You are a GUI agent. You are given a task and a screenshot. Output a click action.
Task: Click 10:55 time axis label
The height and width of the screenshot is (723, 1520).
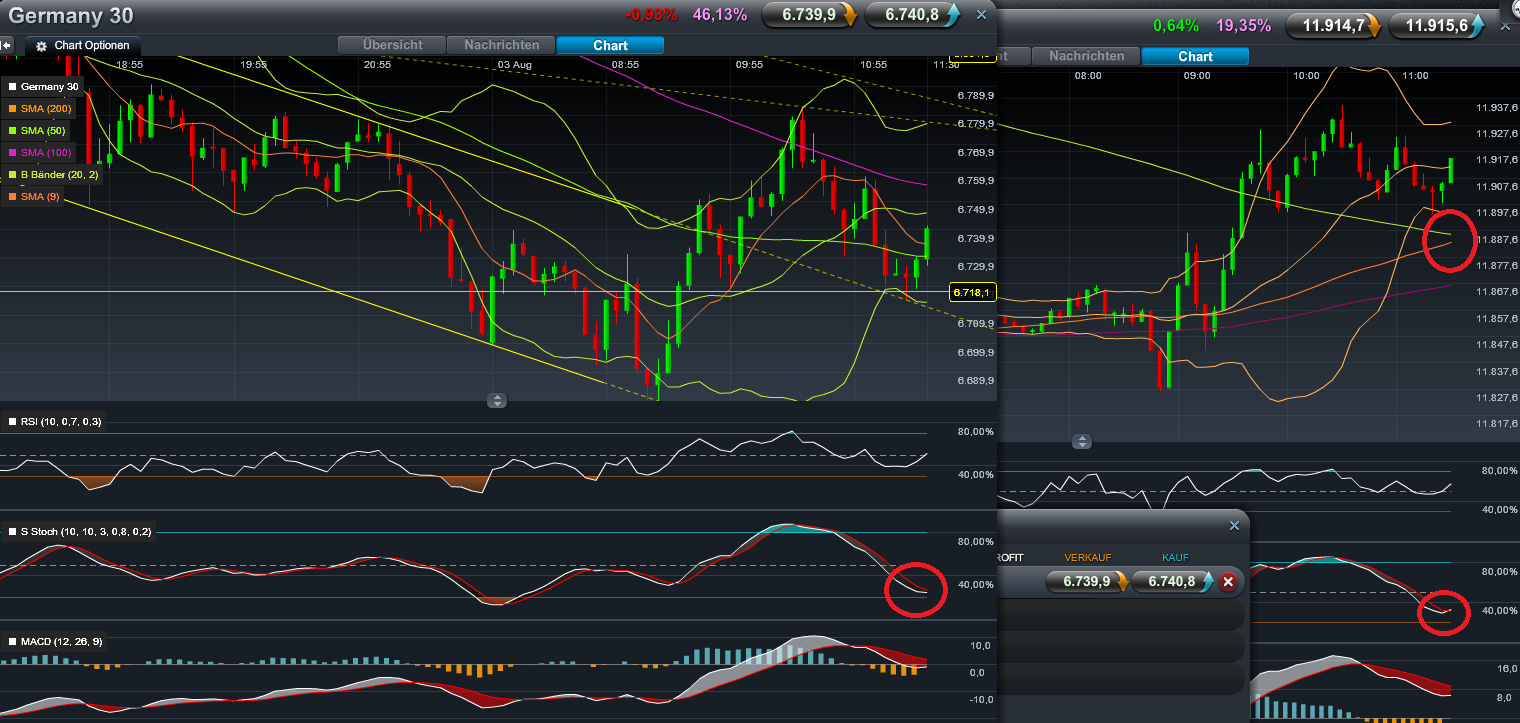point(873,64)
